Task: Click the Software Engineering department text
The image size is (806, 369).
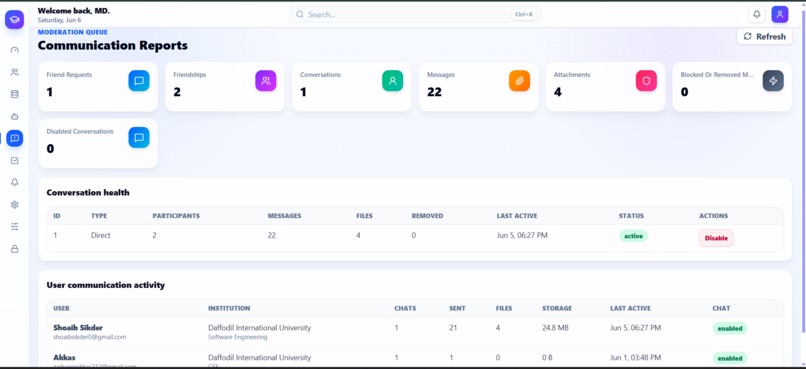Action: pos(237,337)
